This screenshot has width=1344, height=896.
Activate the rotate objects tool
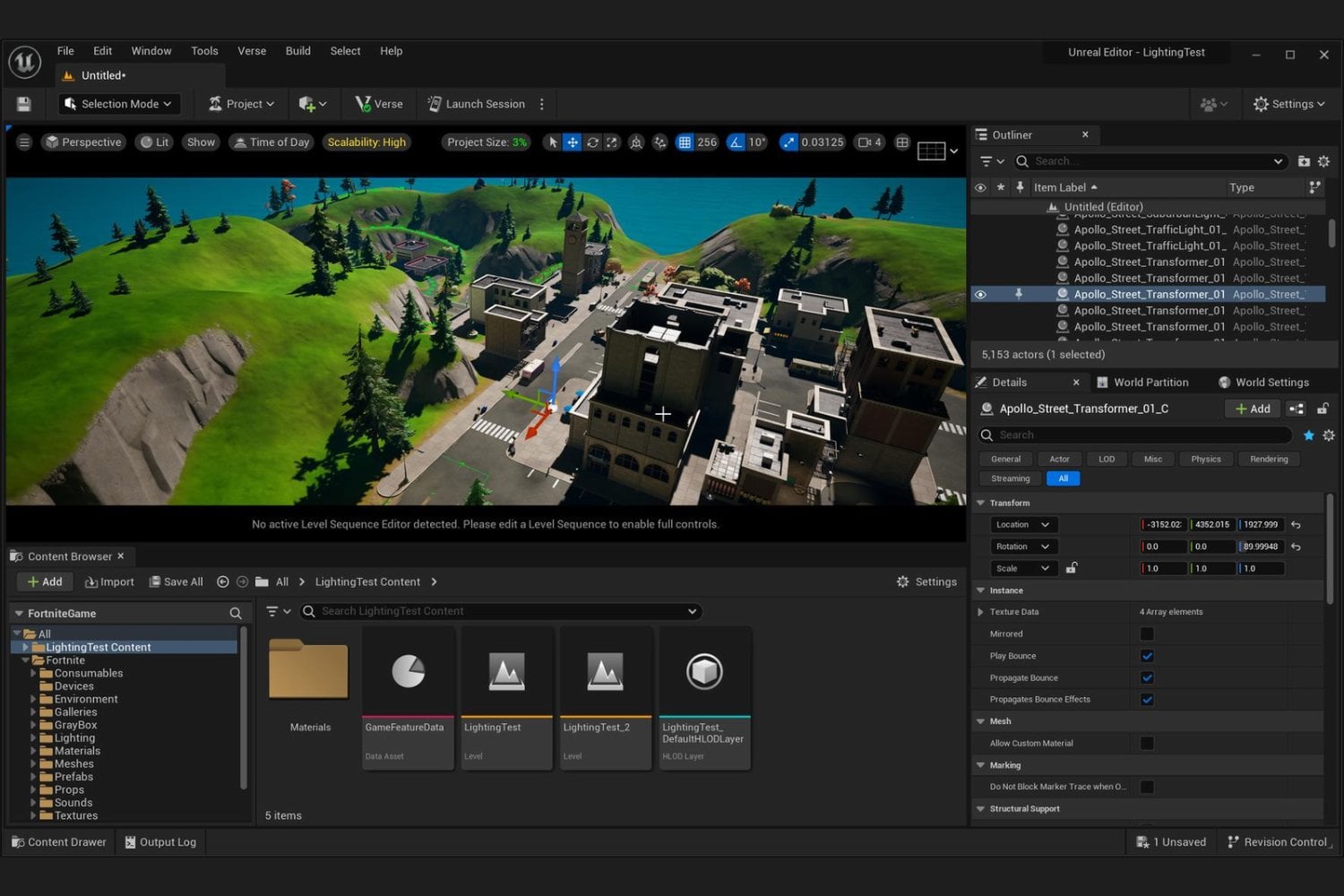click(x=592, y=142)
